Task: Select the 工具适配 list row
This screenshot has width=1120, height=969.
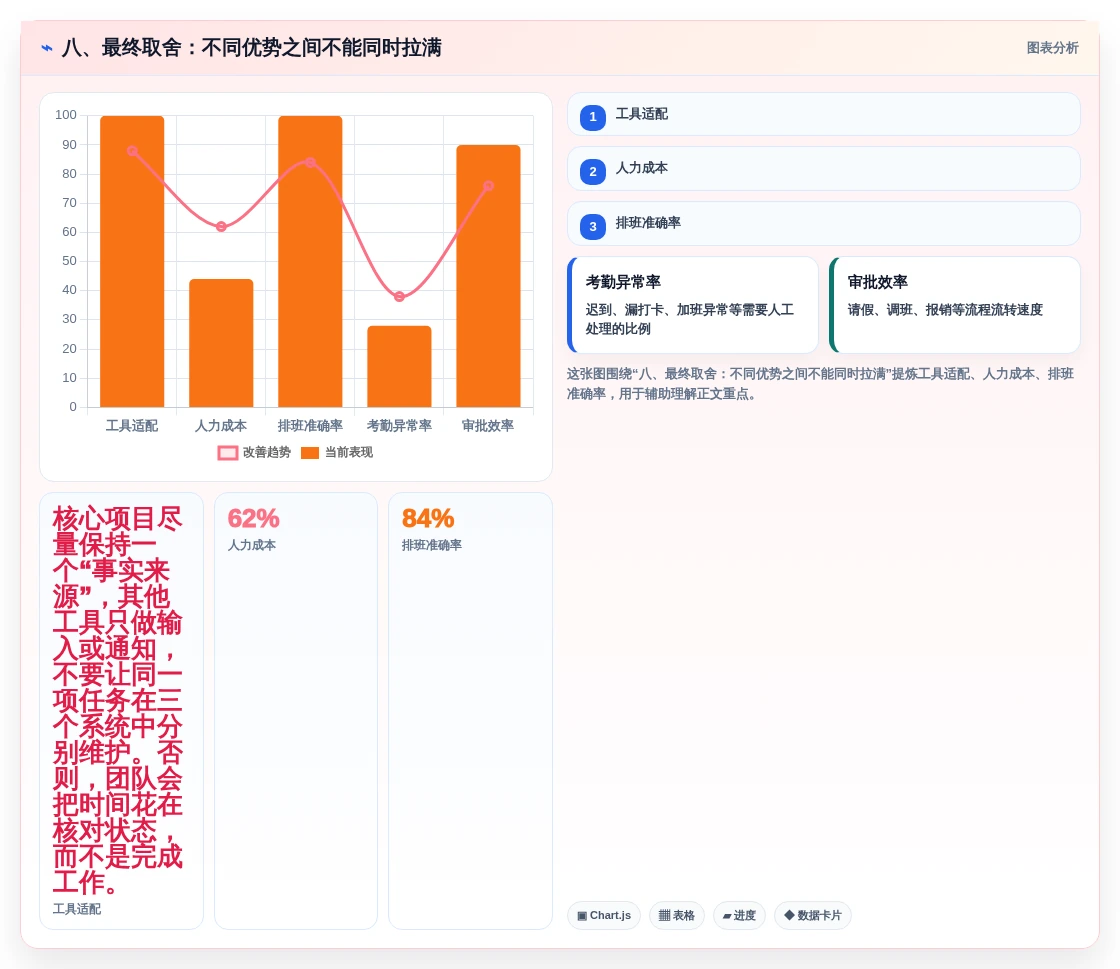Action: pos(824,114)
